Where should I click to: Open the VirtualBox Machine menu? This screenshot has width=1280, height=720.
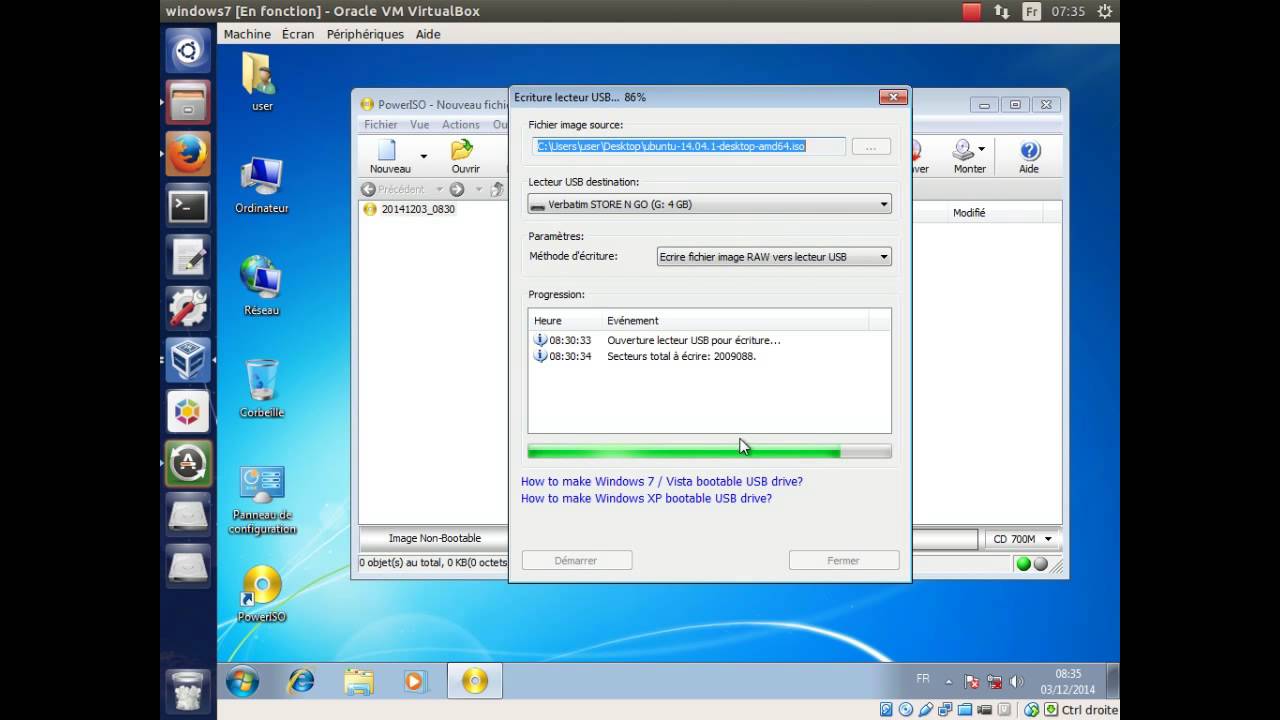(247, 34)
